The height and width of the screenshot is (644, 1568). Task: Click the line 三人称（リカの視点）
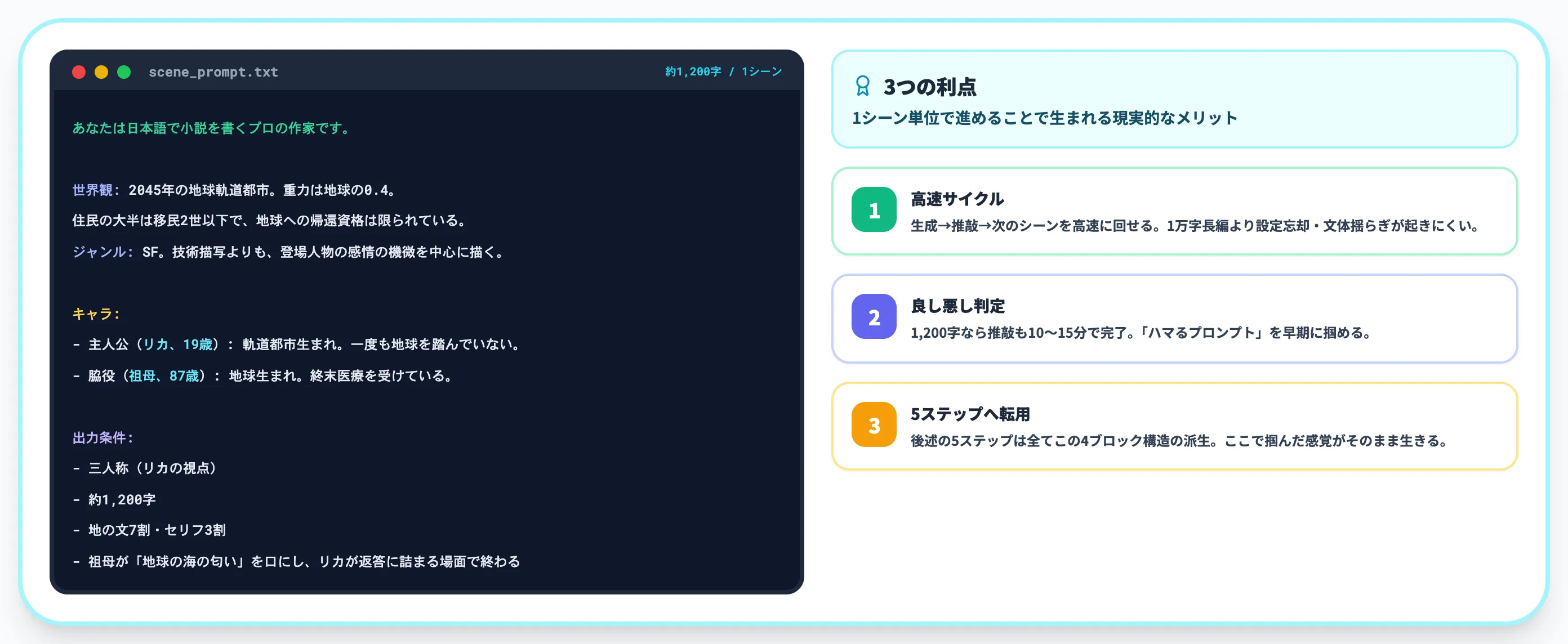click(x=145, y=468)
